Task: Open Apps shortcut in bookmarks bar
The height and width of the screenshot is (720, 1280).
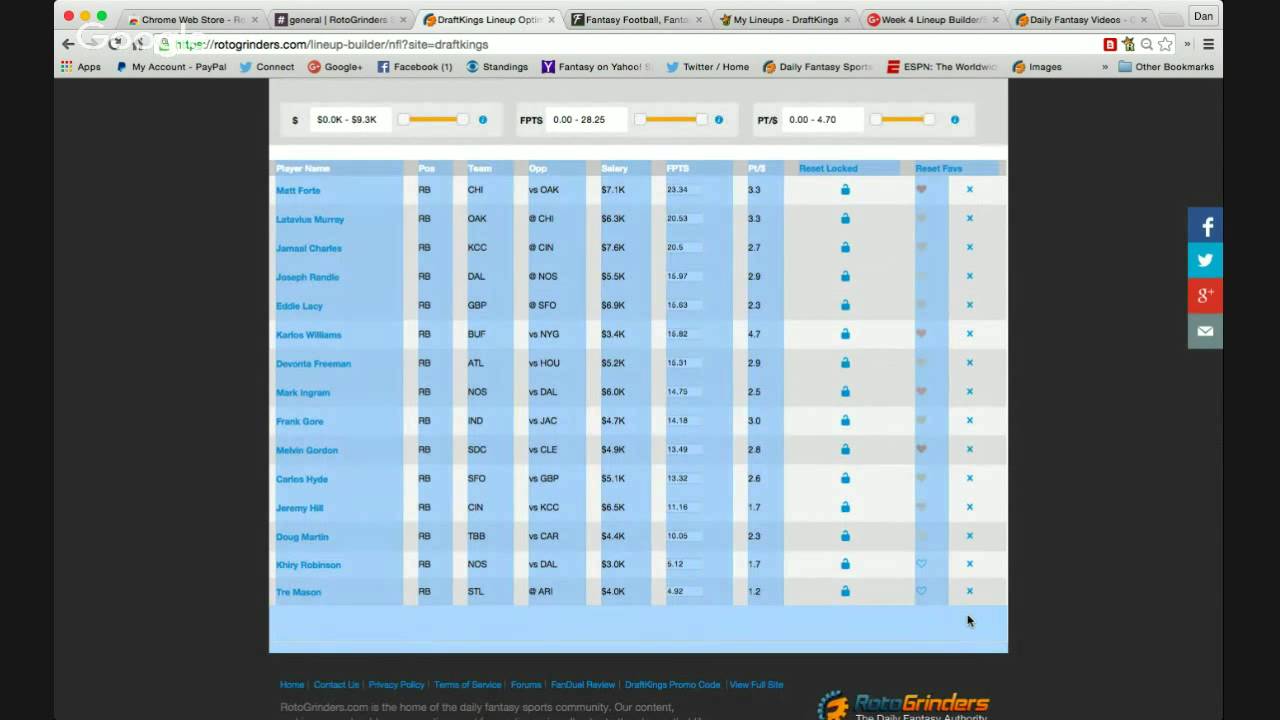Action: (x=81, y=67)
